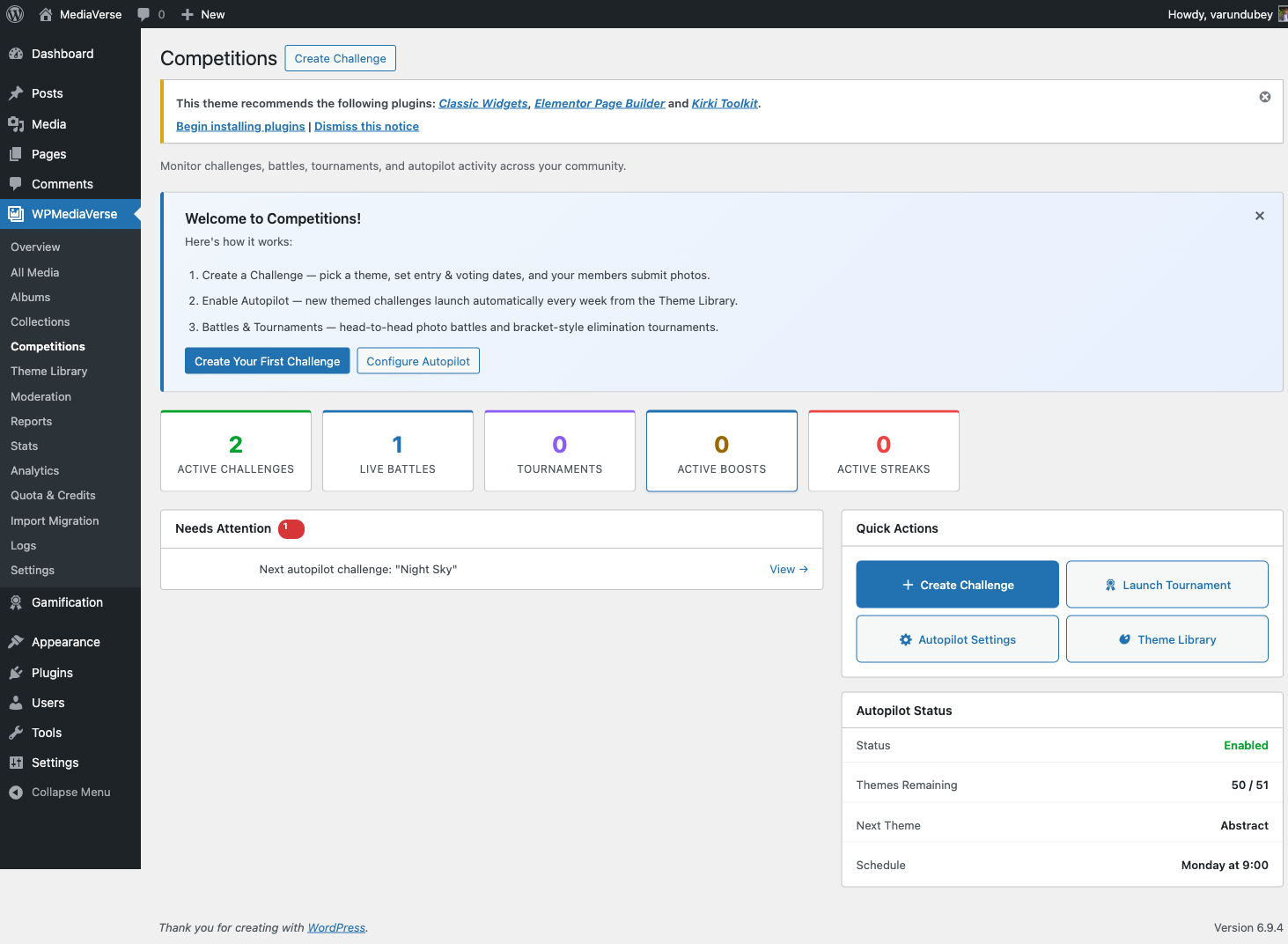Screen dimensions: 1288x944
Task: Click the Begin installing plugins link
Action: pyautogui.click(x=239, y=126)
